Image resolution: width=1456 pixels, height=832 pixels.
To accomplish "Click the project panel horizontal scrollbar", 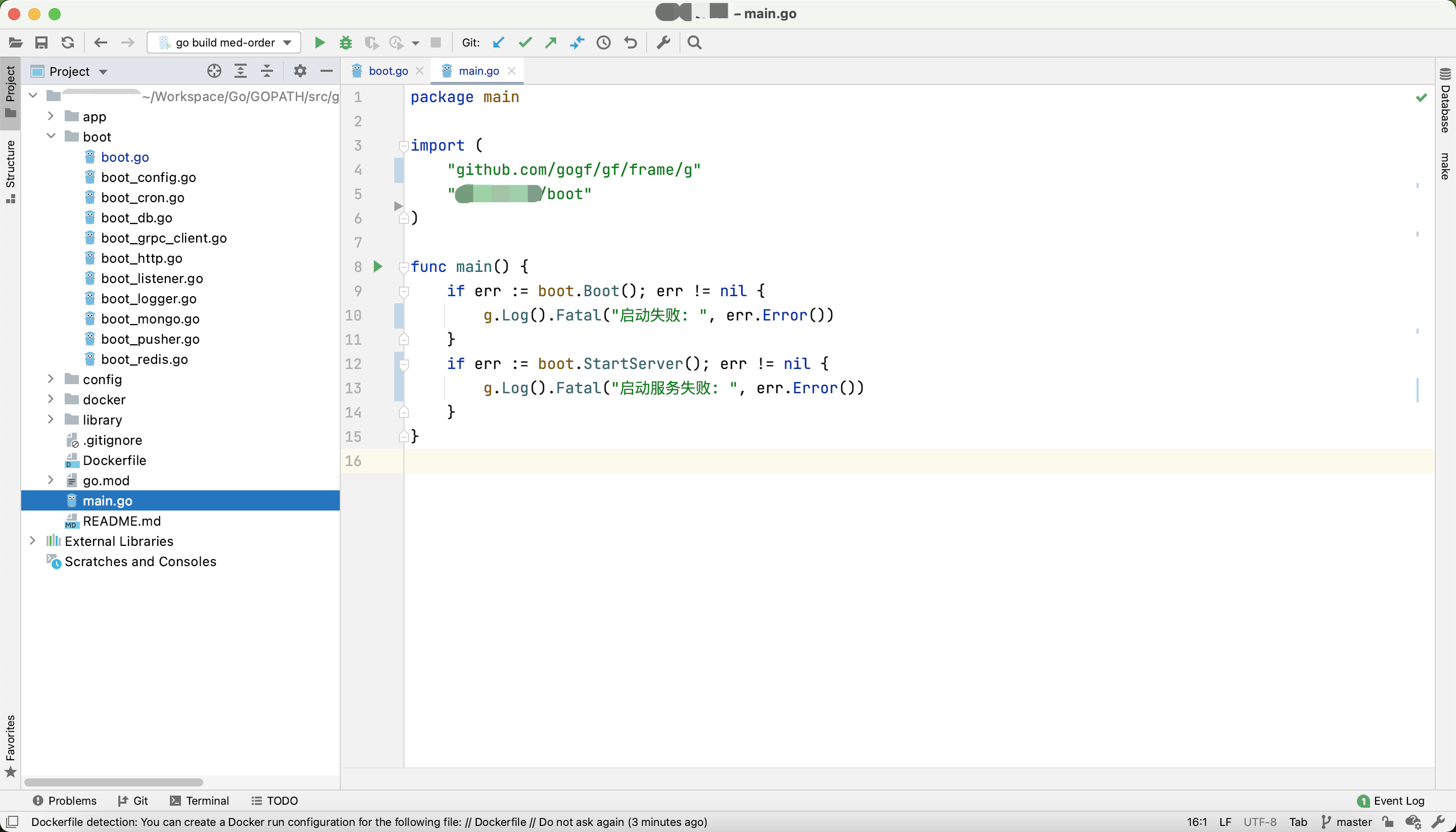I will pyautogui.click(x=113, y=782).
